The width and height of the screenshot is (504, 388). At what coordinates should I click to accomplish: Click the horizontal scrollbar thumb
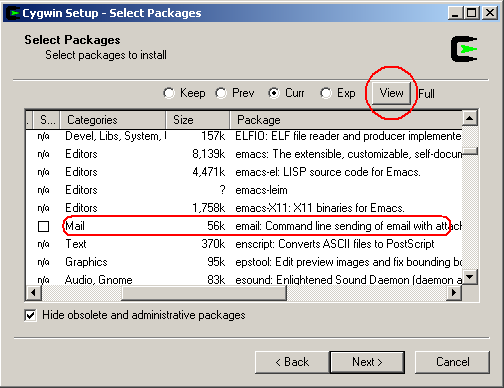[x=204, y=293]
